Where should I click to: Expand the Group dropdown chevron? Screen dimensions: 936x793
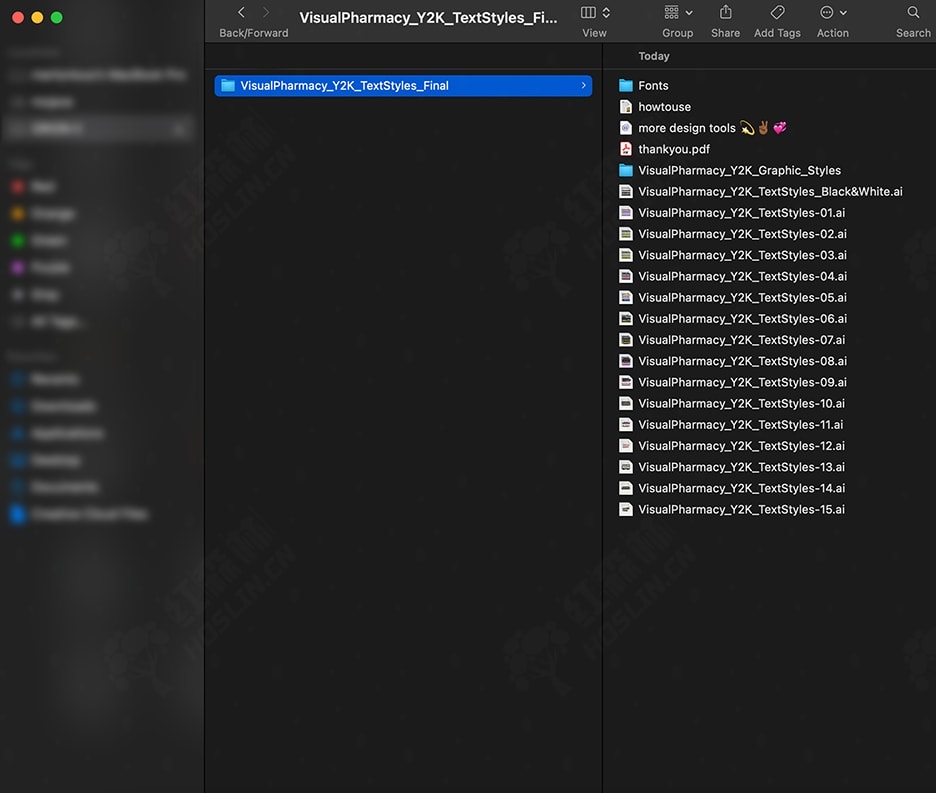[x=689, y=13]
